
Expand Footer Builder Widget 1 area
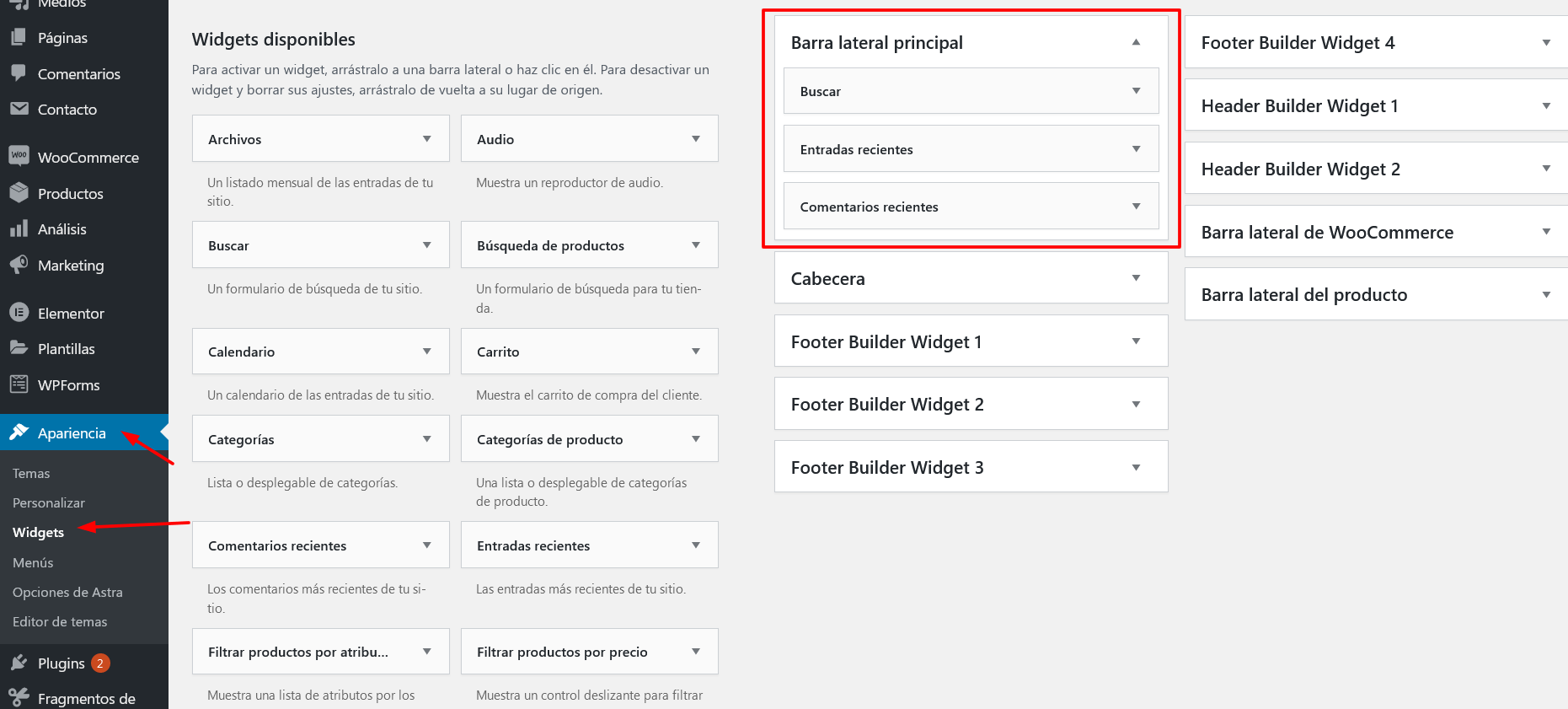pos(1136,341)
